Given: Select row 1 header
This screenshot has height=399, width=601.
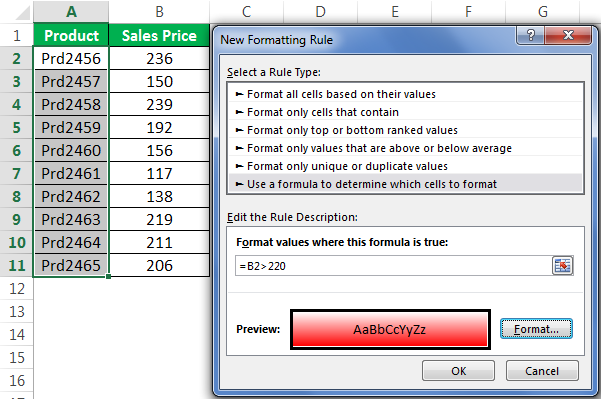Looking at the screenshot, I should [16, 35].
